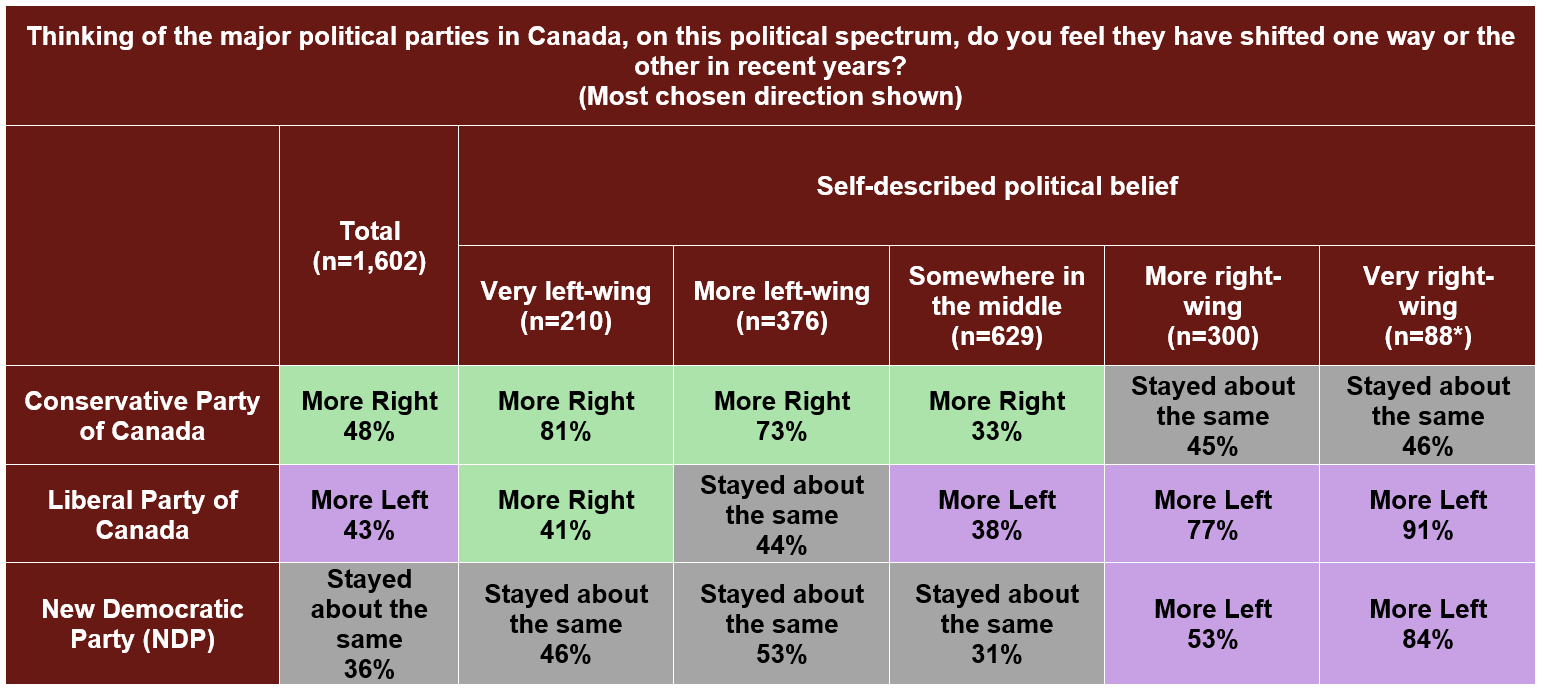Click the Self-described political belief header
The height and width of the screenshot is (690, 1544).
click(996, 186)
